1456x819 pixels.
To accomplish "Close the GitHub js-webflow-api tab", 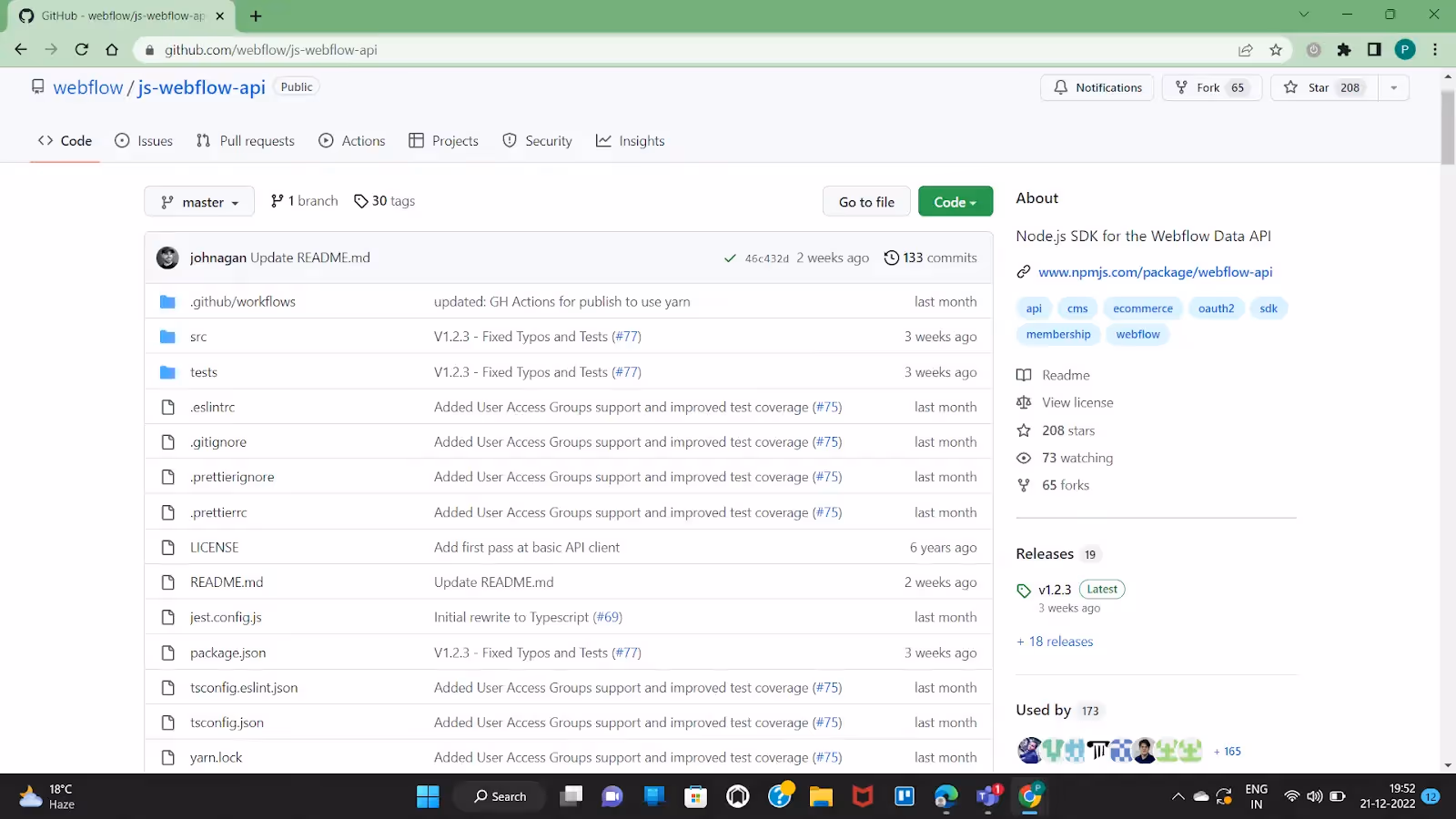I will point(219,15).
